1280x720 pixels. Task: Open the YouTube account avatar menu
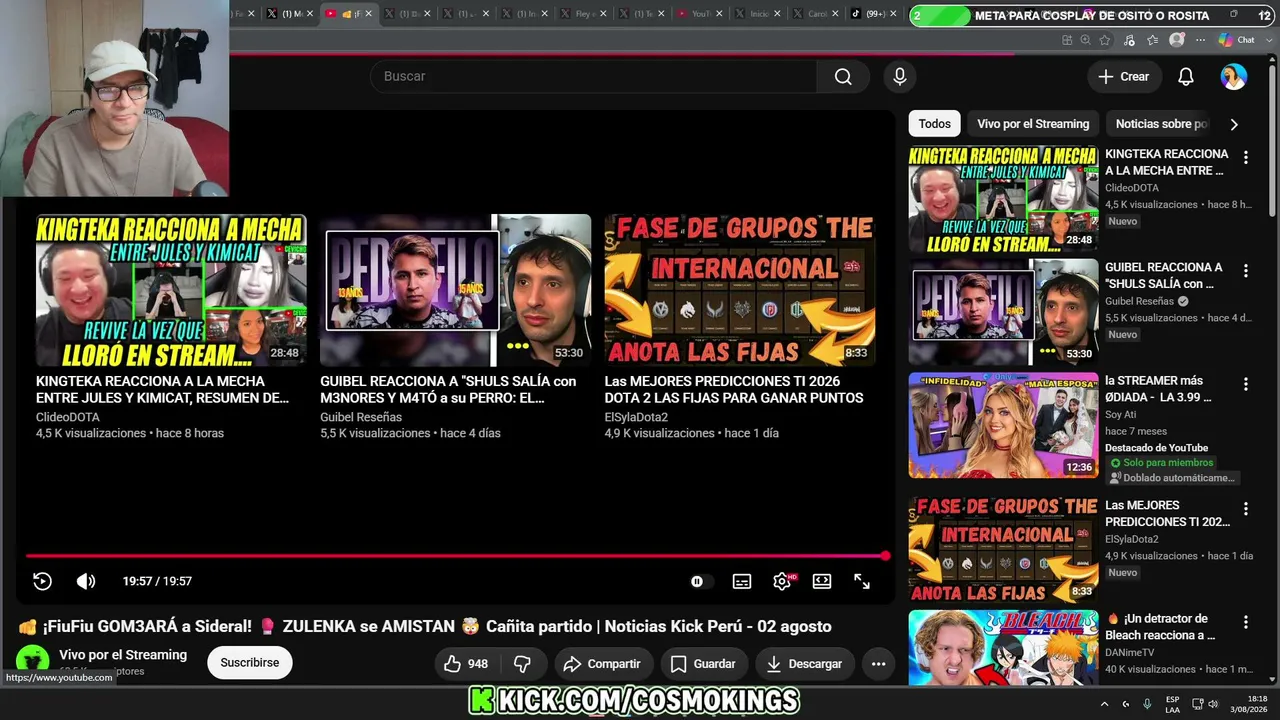pos(1234,77)
